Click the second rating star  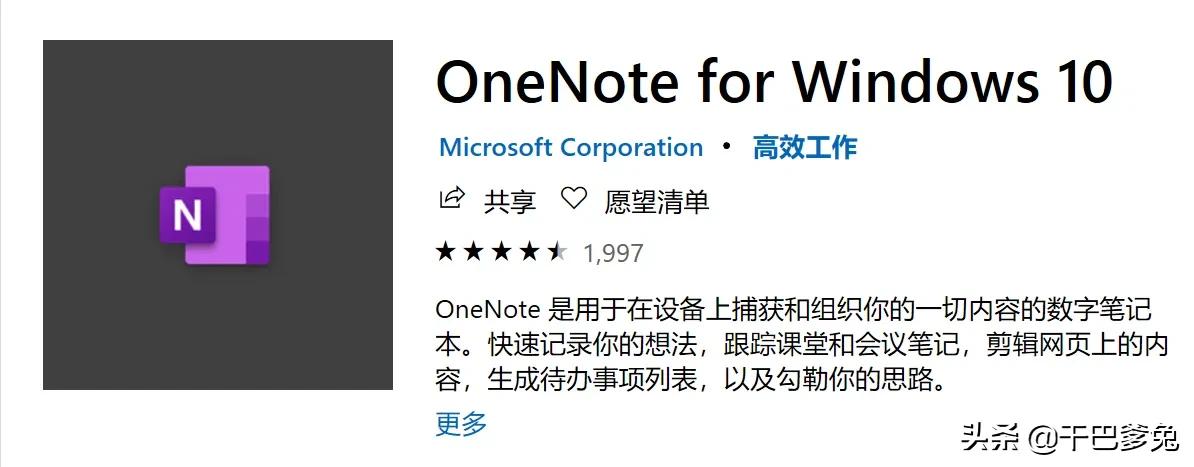473,252
